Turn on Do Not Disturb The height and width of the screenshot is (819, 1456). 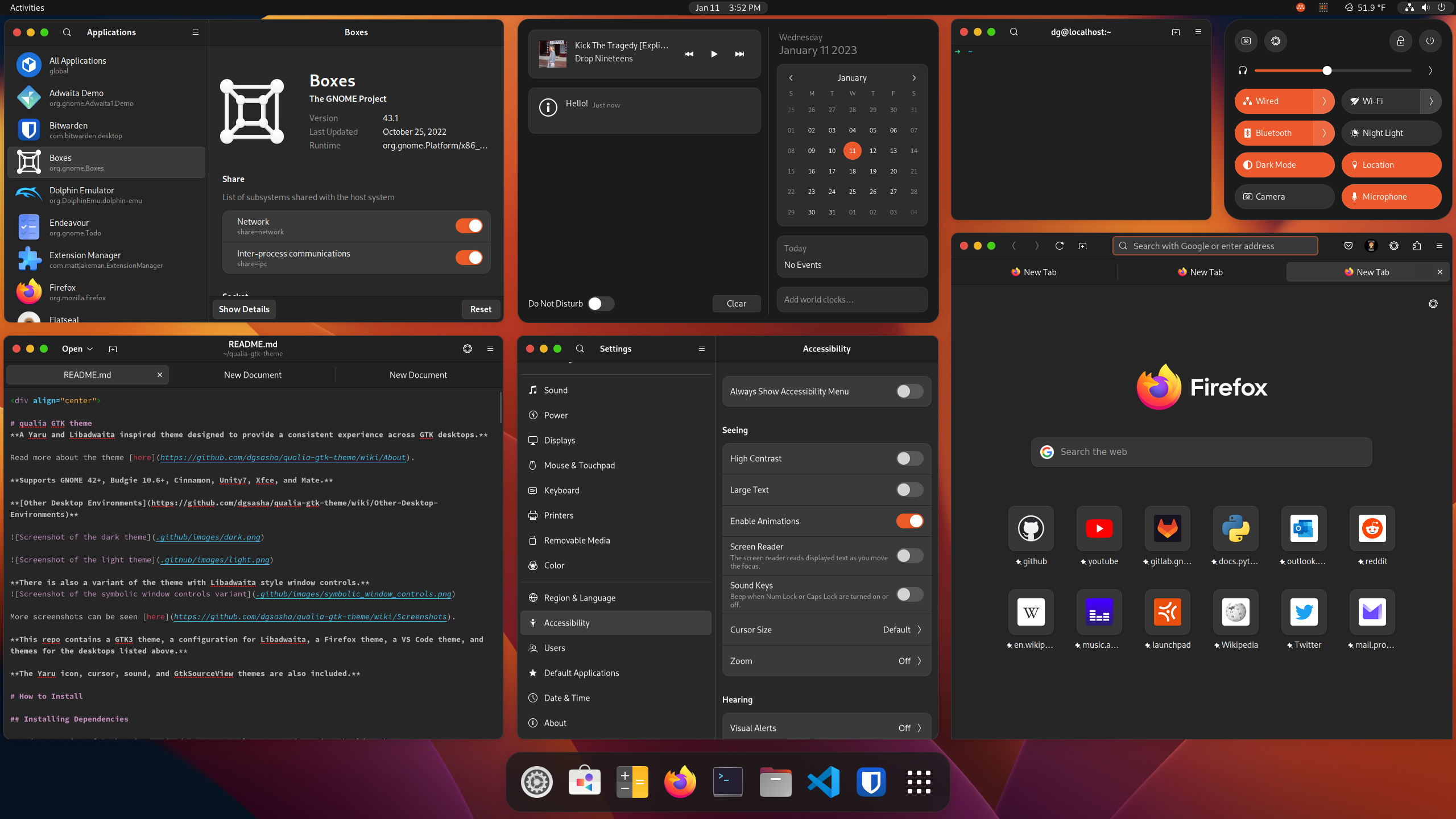click(x=601, y=304)
